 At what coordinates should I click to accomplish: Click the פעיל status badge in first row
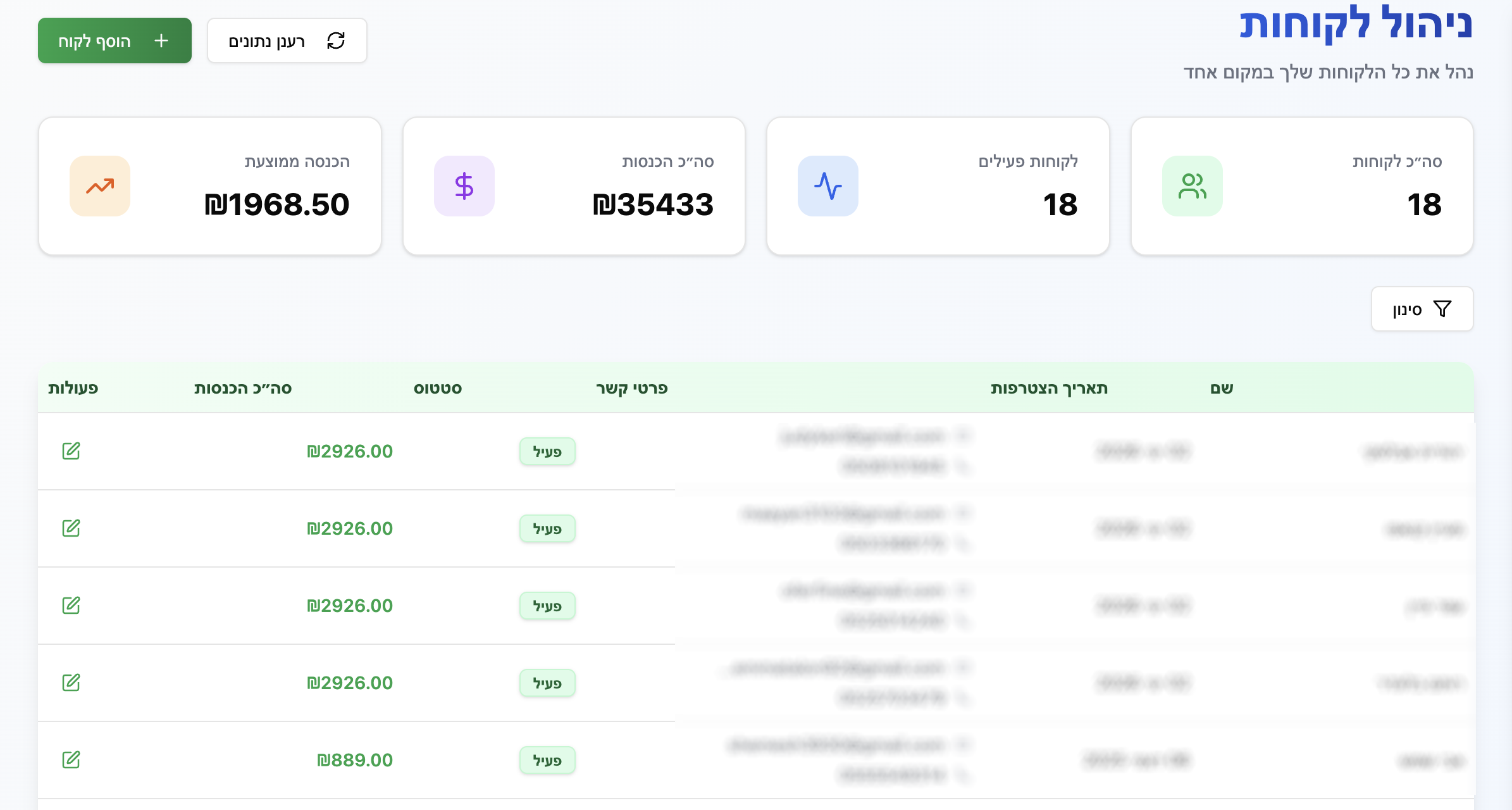pos(547,452)
